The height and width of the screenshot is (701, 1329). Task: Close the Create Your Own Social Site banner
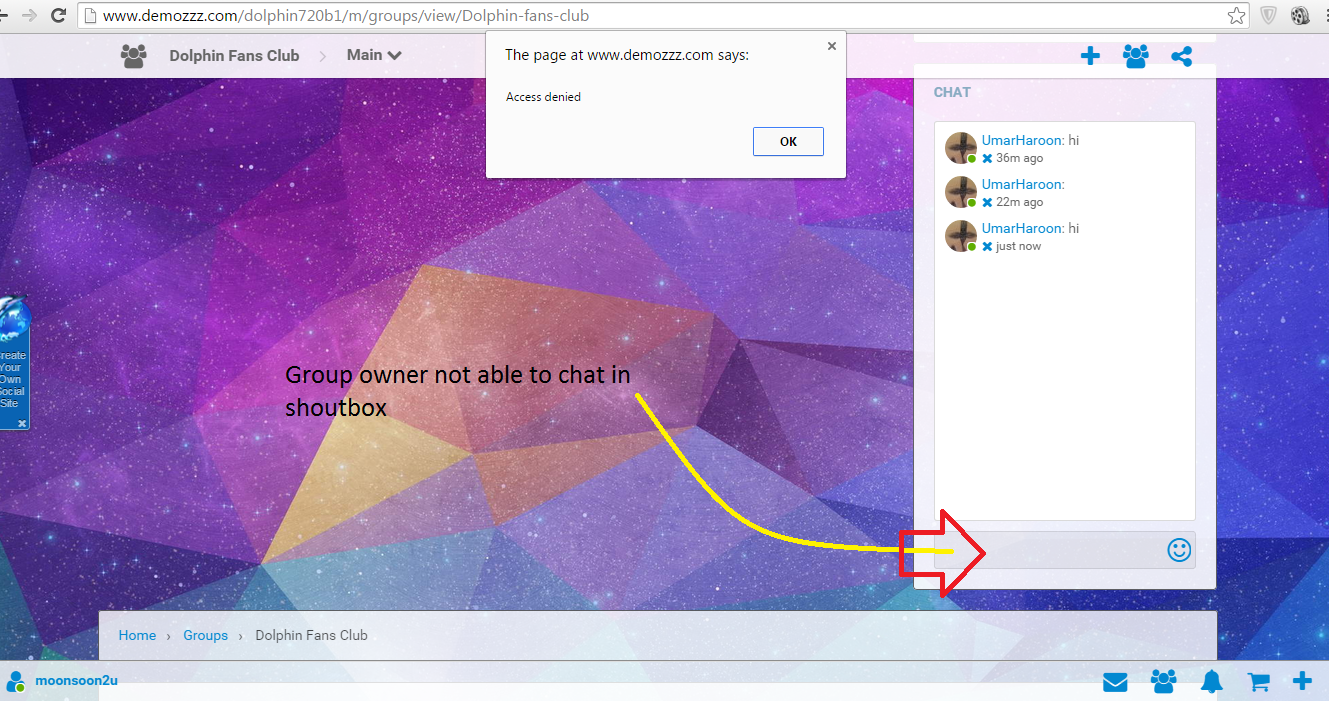coord(22,423)
